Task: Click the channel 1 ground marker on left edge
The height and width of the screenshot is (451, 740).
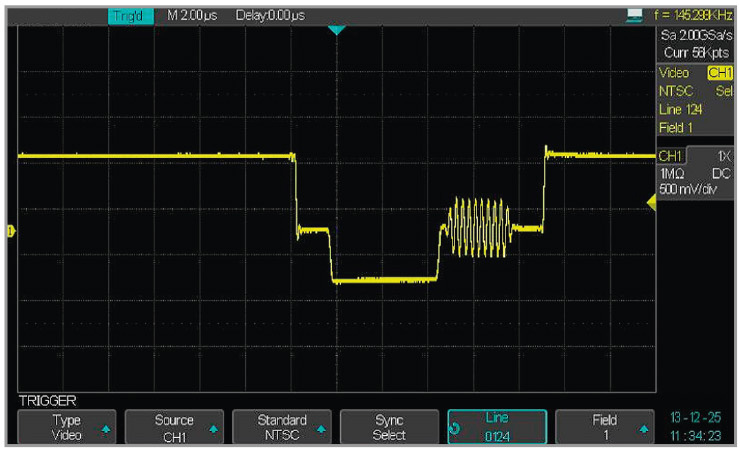Action: point(11,232)
